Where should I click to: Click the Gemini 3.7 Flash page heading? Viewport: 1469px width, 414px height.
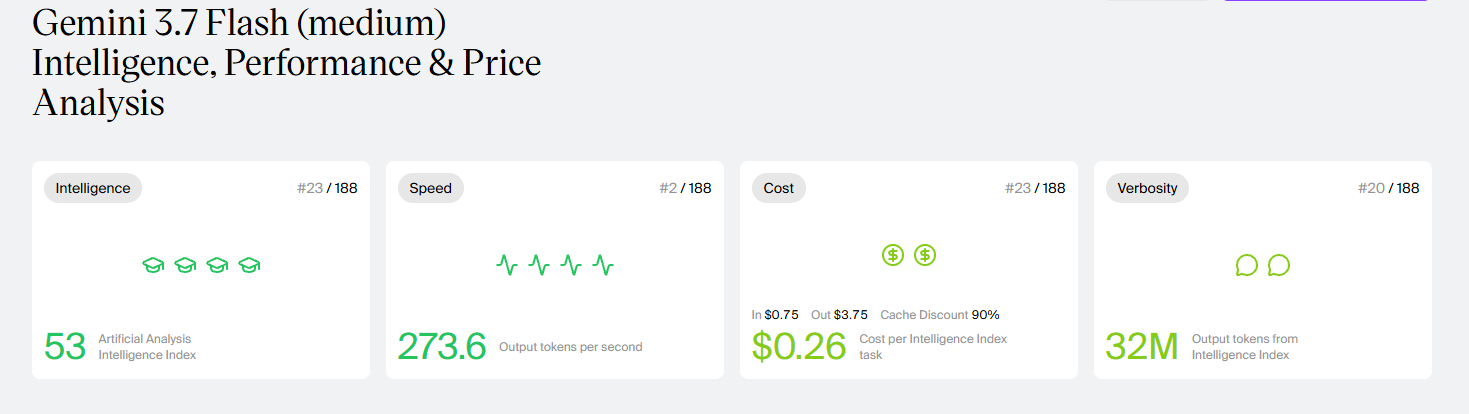(x=287, y=62)
